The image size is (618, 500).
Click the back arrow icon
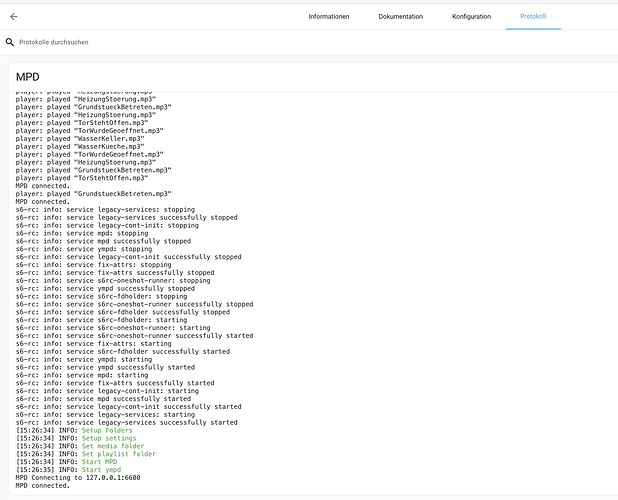[14, 17]
